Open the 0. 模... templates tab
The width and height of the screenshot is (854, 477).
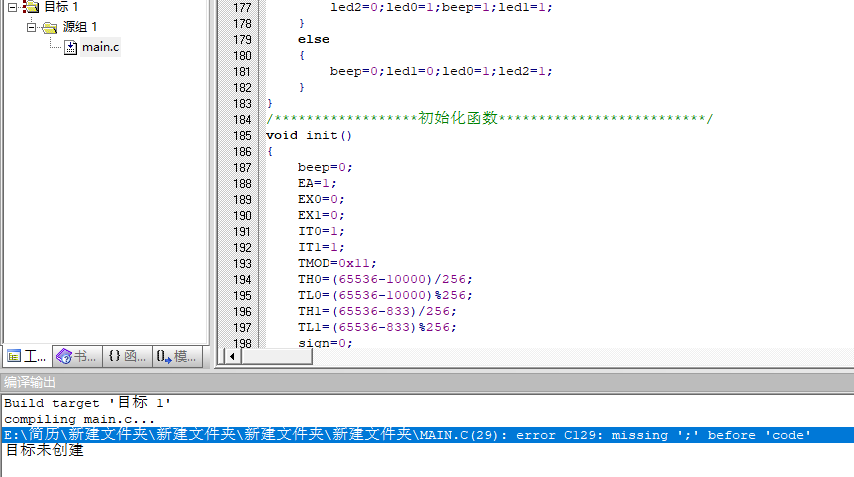tap(177, 356)
